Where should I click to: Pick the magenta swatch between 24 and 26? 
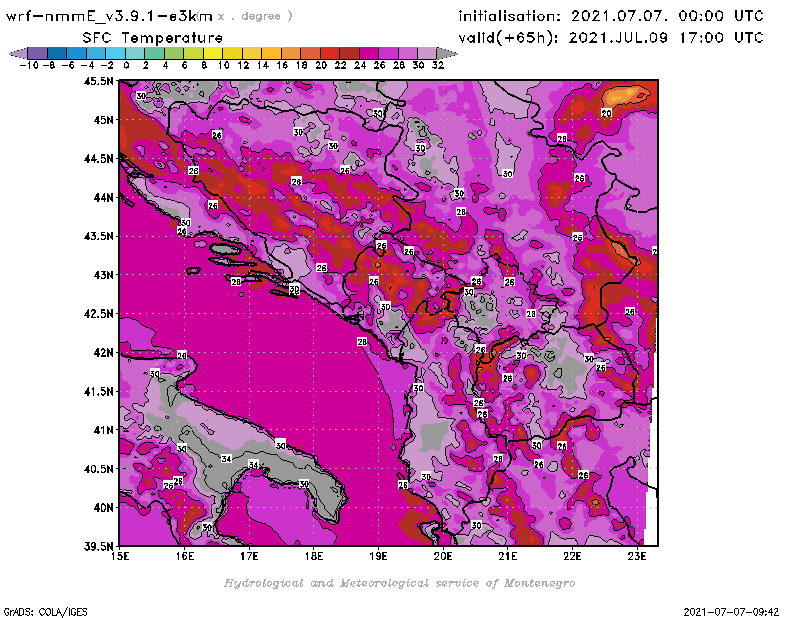[368, 53]
